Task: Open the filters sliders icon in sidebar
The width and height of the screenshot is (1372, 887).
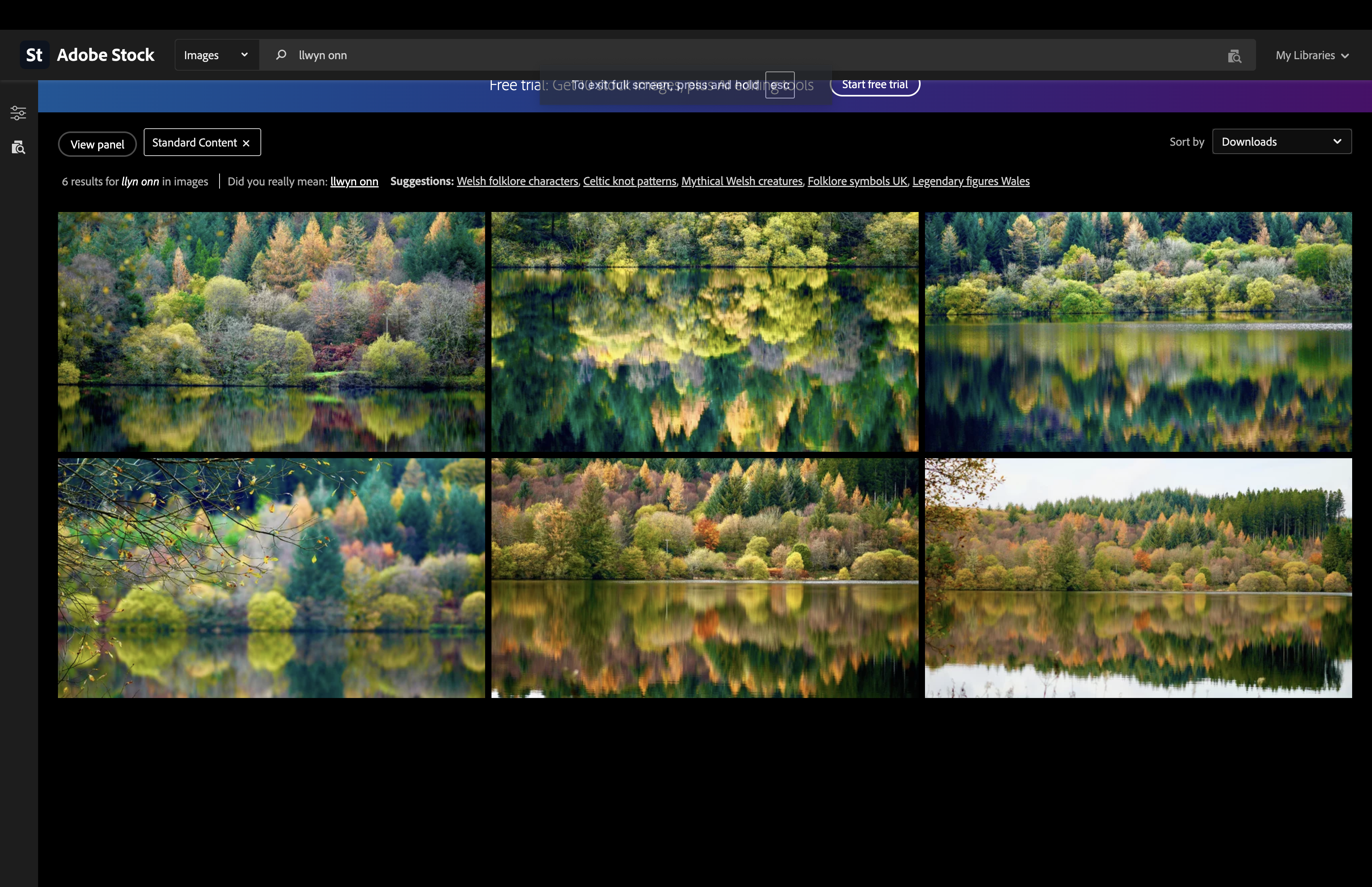Action: coord(18,113)
